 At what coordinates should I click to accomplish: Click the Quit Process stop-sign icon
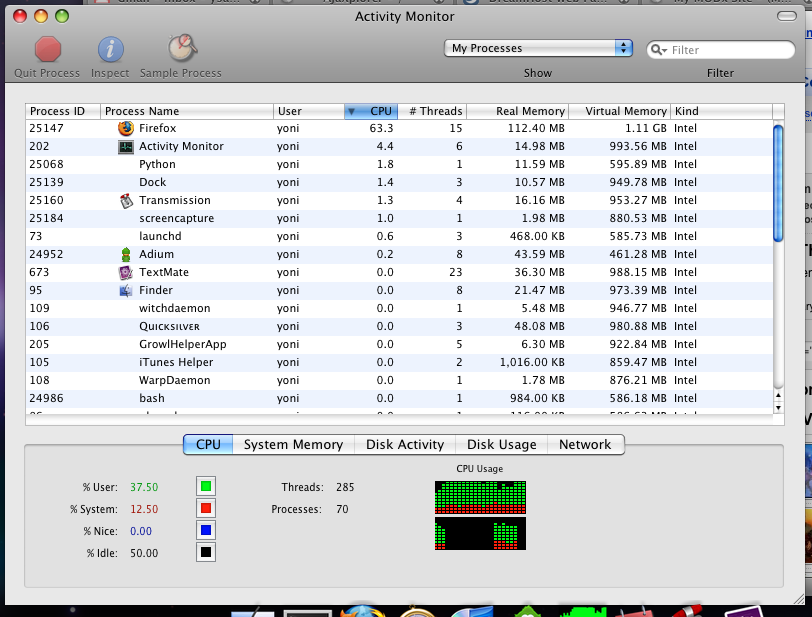(47, 49)
